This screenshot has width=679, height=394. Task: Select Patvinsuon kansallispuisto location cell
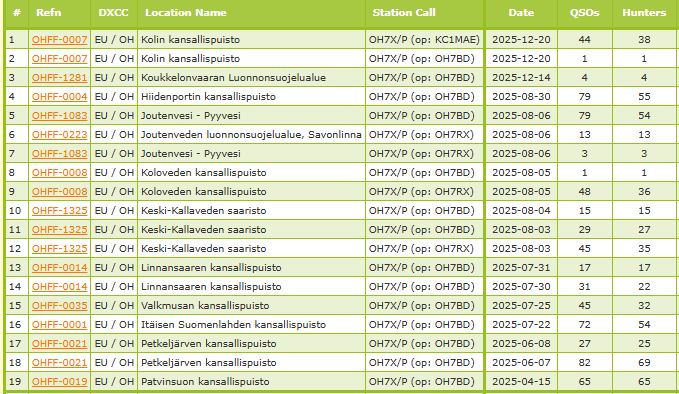coord(251,381)
